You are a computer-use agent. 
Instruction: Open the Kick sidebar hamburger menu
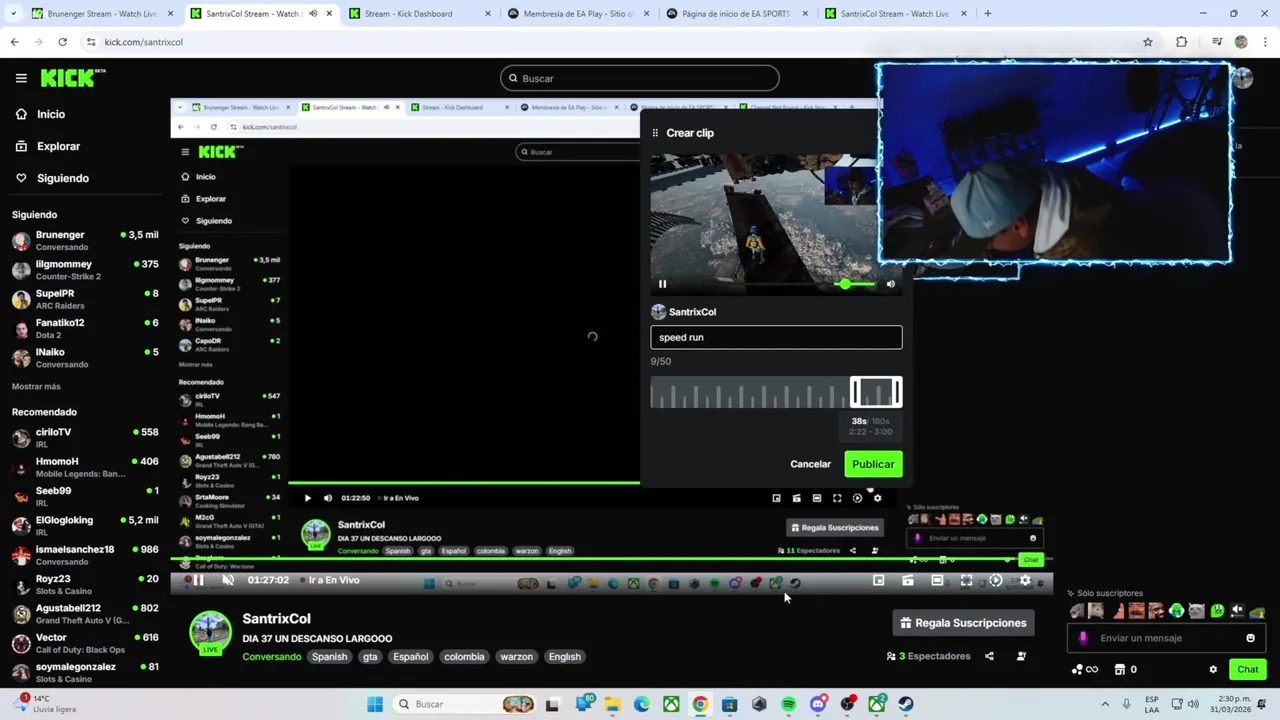tap(21, 78)
